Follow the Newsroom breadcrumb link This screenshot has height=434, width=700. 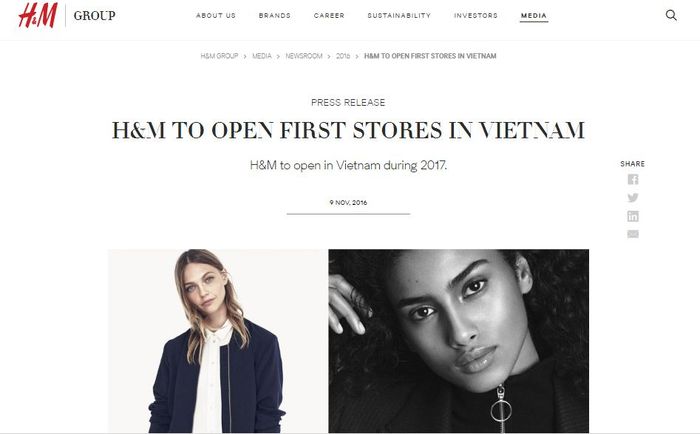304,56
